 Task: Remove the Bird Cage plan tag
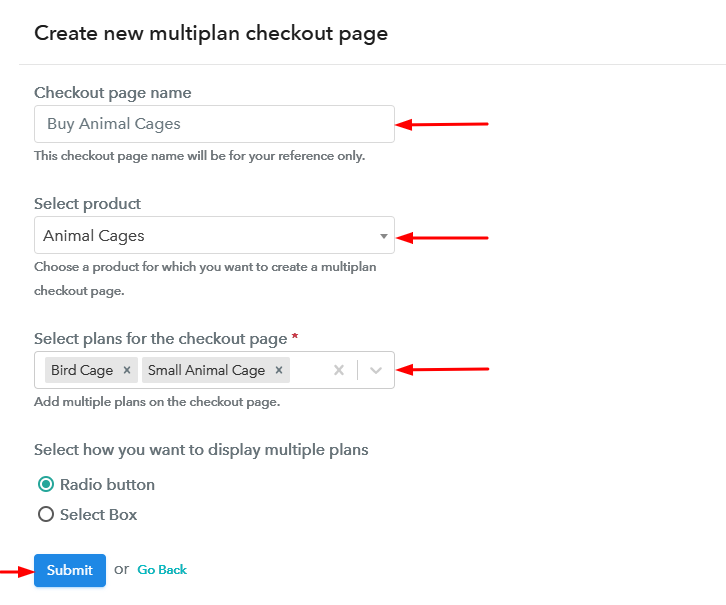click(127, 370)
